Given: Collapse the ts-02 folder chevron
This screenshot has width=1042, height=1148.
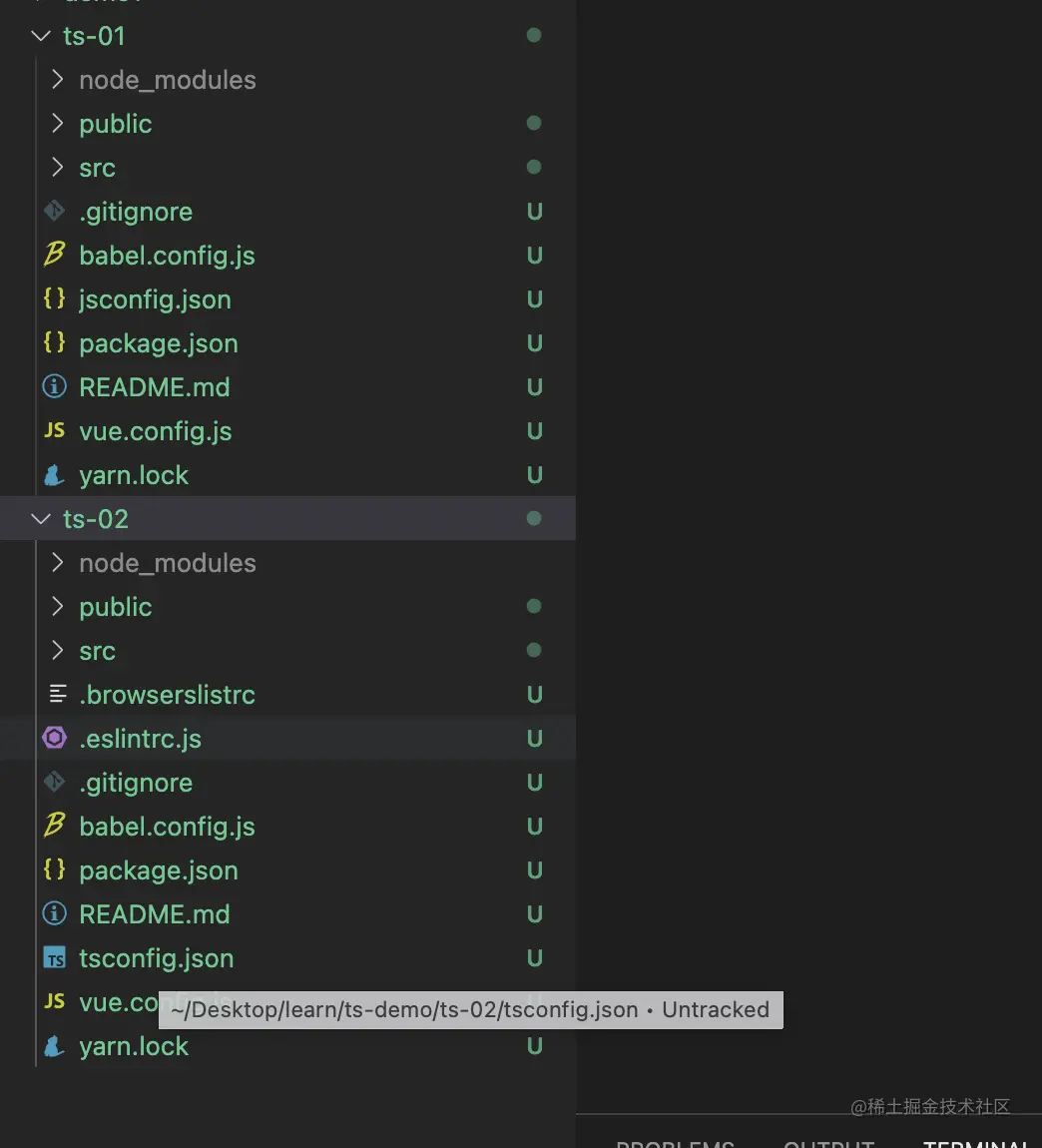Looking at the screenshot, I should coord(41,519).
